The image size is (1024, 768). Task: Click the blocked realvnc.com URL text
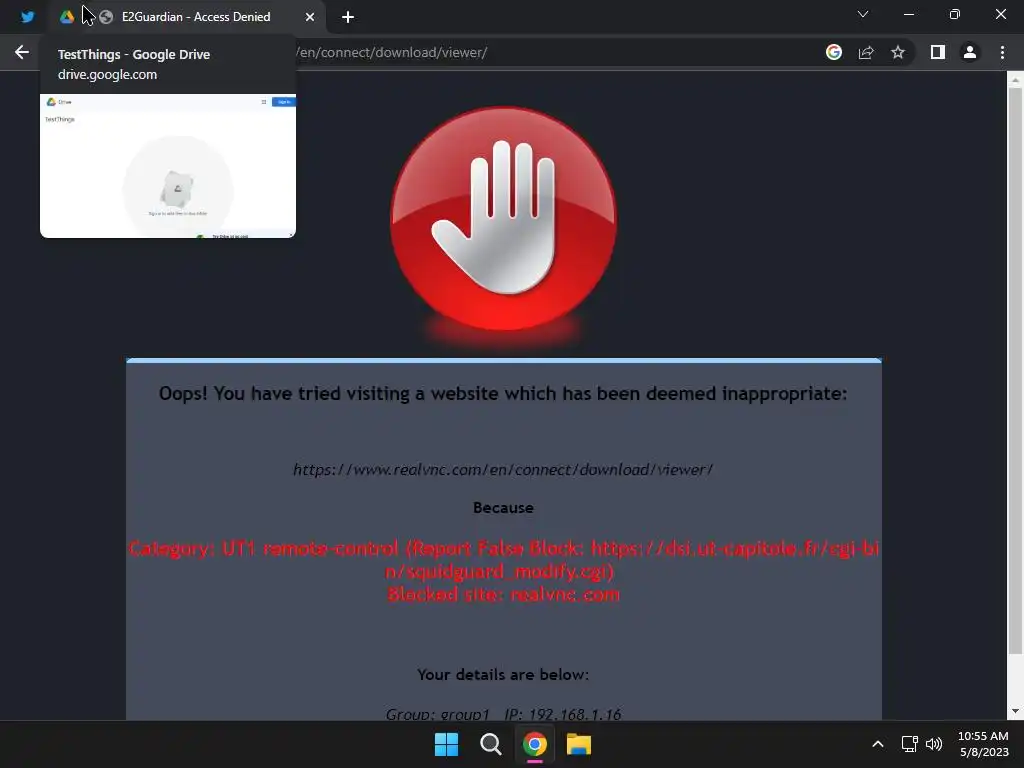503,470
